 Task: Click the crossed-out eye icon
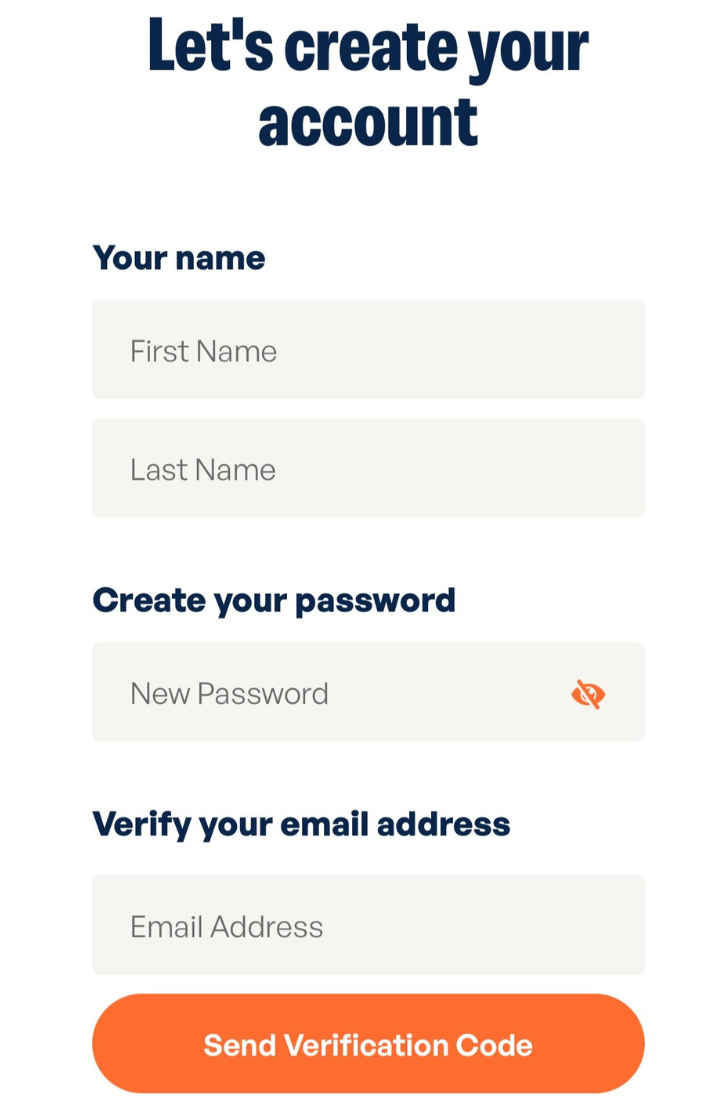click(x=588, y=693)
